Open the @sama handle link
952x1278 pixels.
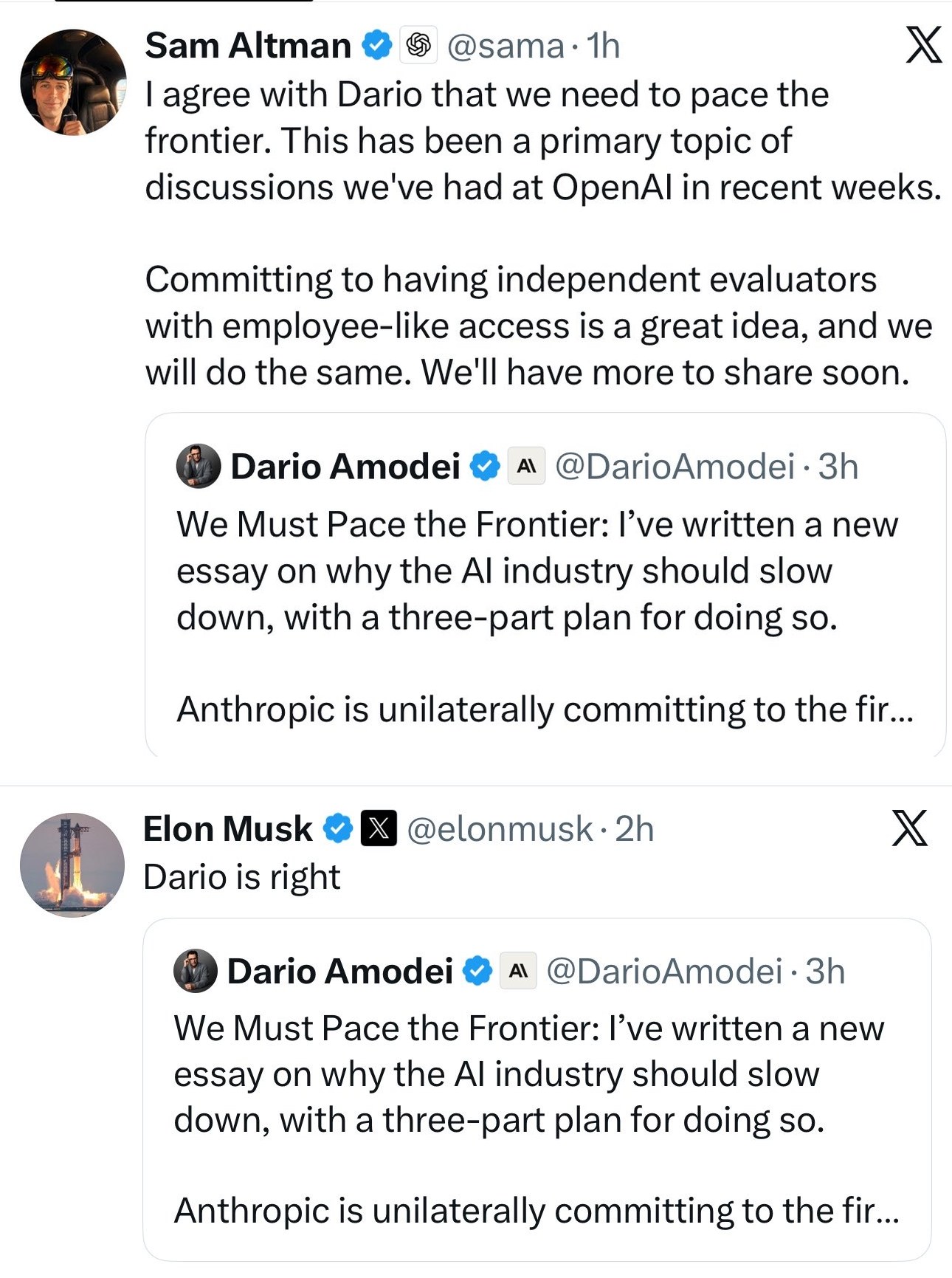(506, 46)
